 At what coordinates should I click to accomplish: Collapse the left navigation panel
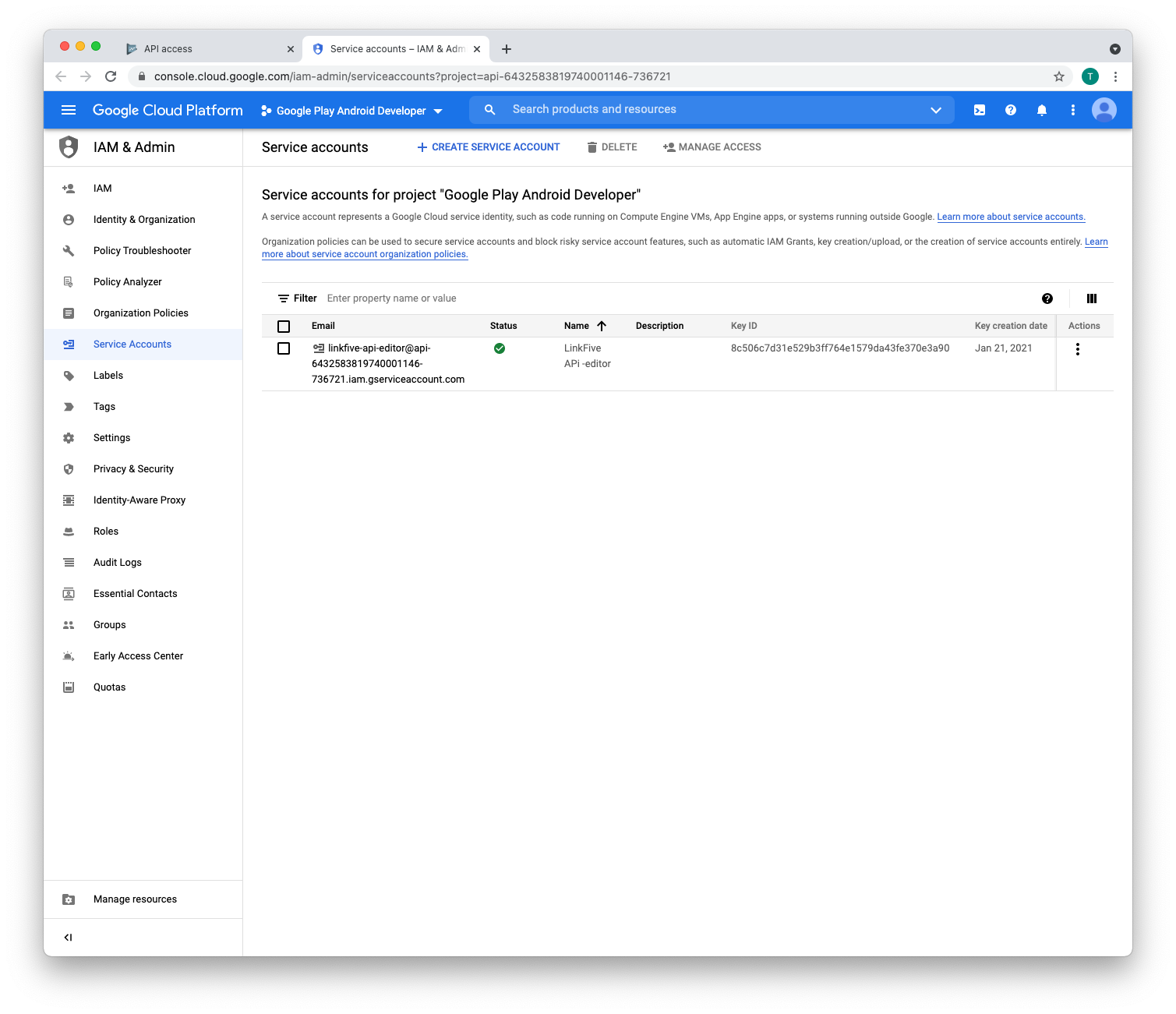(x=69, y=938)
